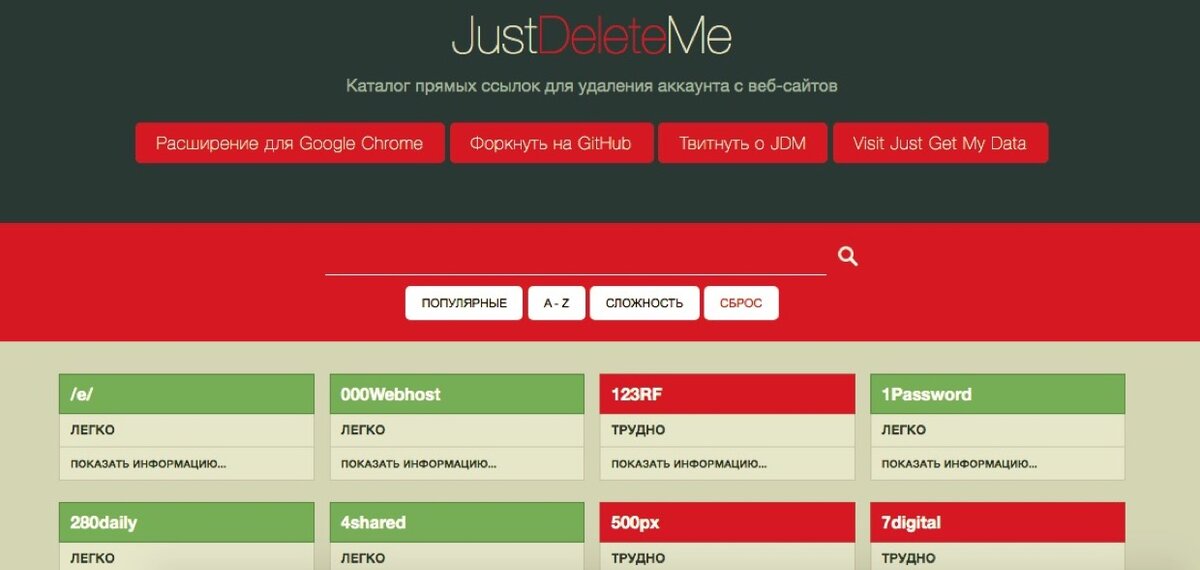Expand ПОКАЗАТЬ ИНФОРМАЦИЮ under 123RF
This screenshot has height=570, width=1200.
coord(689,464)
